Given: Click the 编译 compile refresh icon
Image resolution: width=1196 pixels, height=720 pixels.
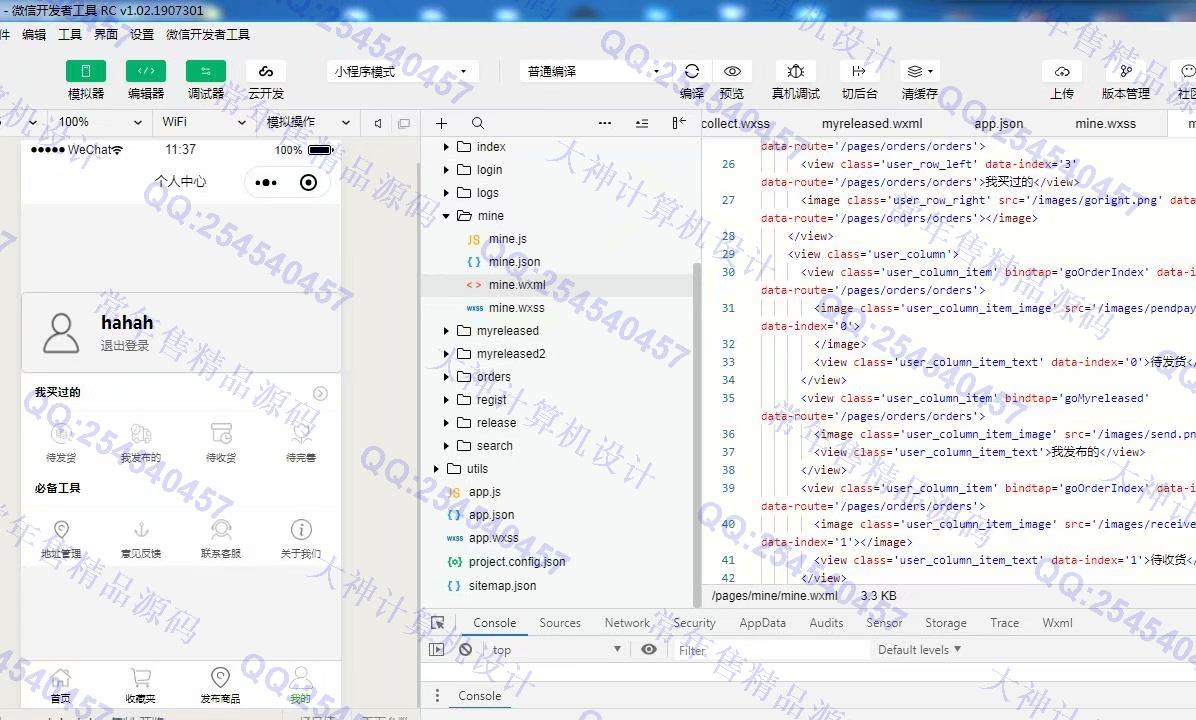Looking at the screenshot, I should [x=692, y=71].
